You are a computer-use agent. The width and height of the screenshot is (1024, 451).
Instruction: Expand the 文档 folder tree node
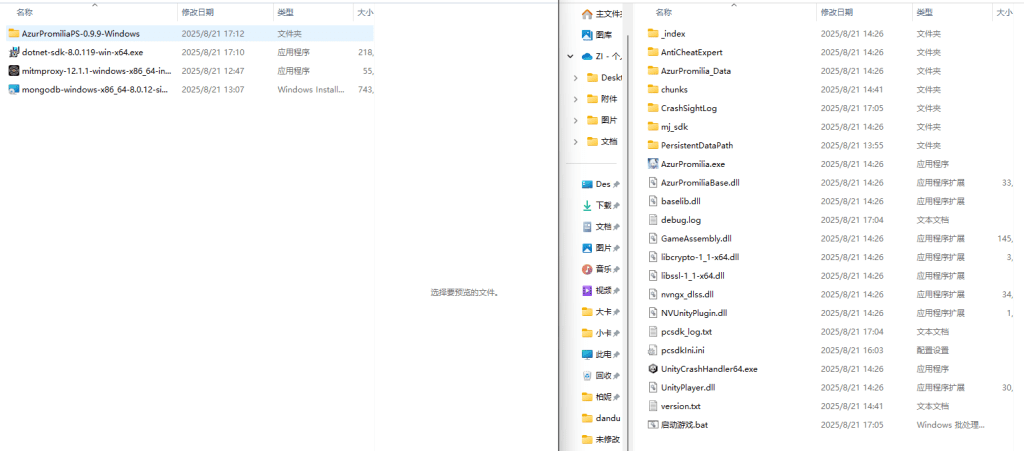576,142
